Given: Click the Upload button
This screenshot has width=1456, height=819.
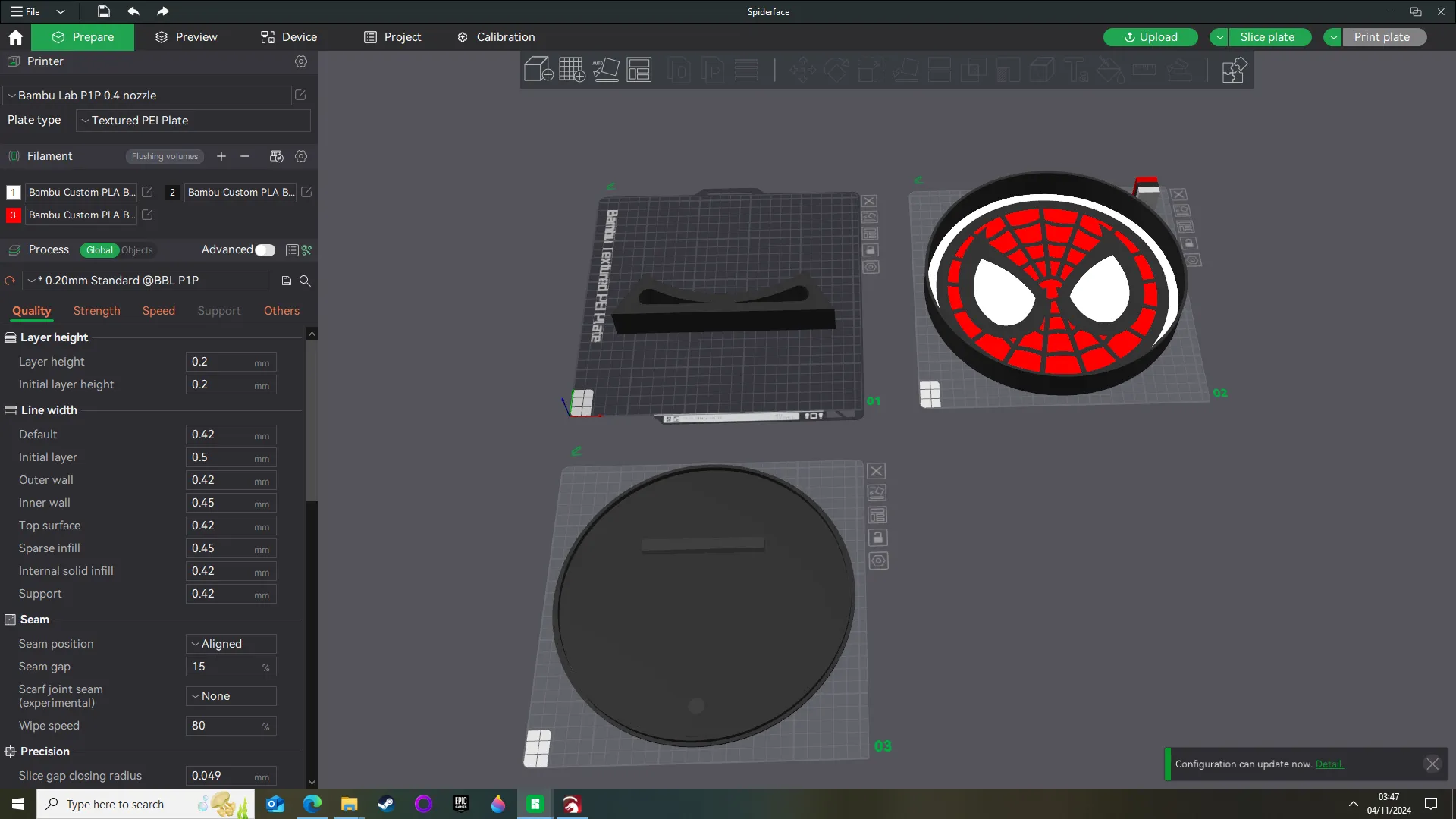Looking at the screenshot, I should point(1150,37).
